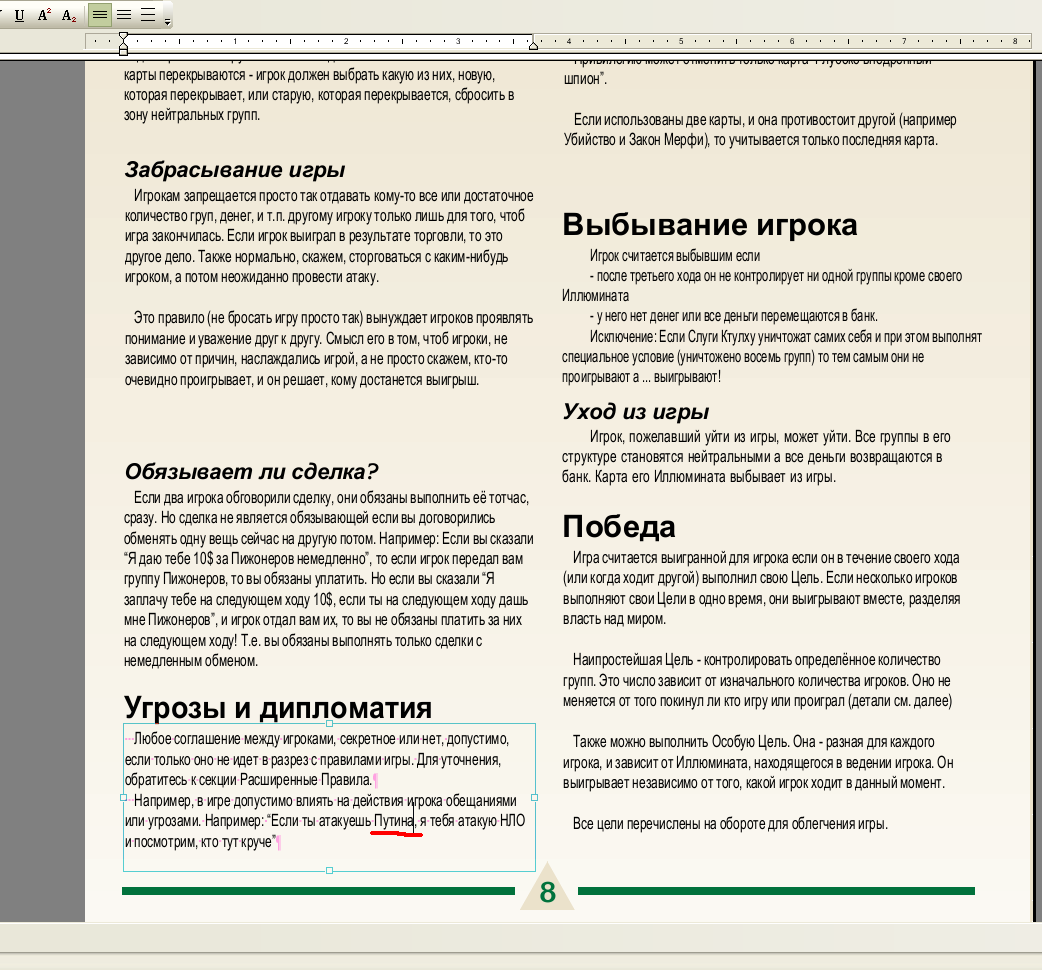Click the line starting "Игрок, пожелавший уйти из игры"
This screenshot has width=1042, height=970.
point(770,437)
